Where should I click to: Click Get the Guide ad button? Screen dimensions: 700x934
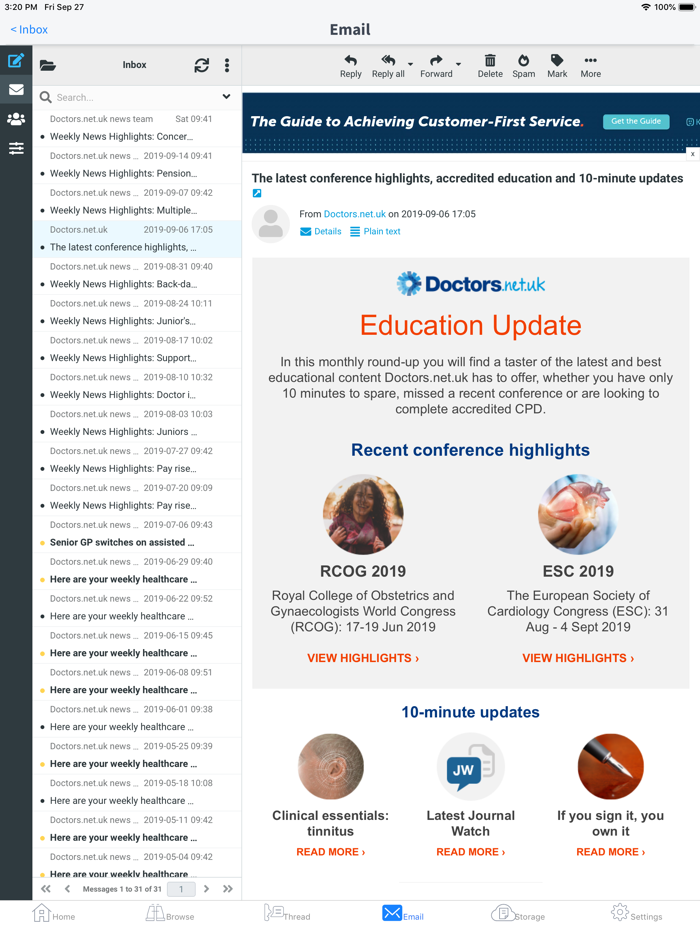(636, 122)
